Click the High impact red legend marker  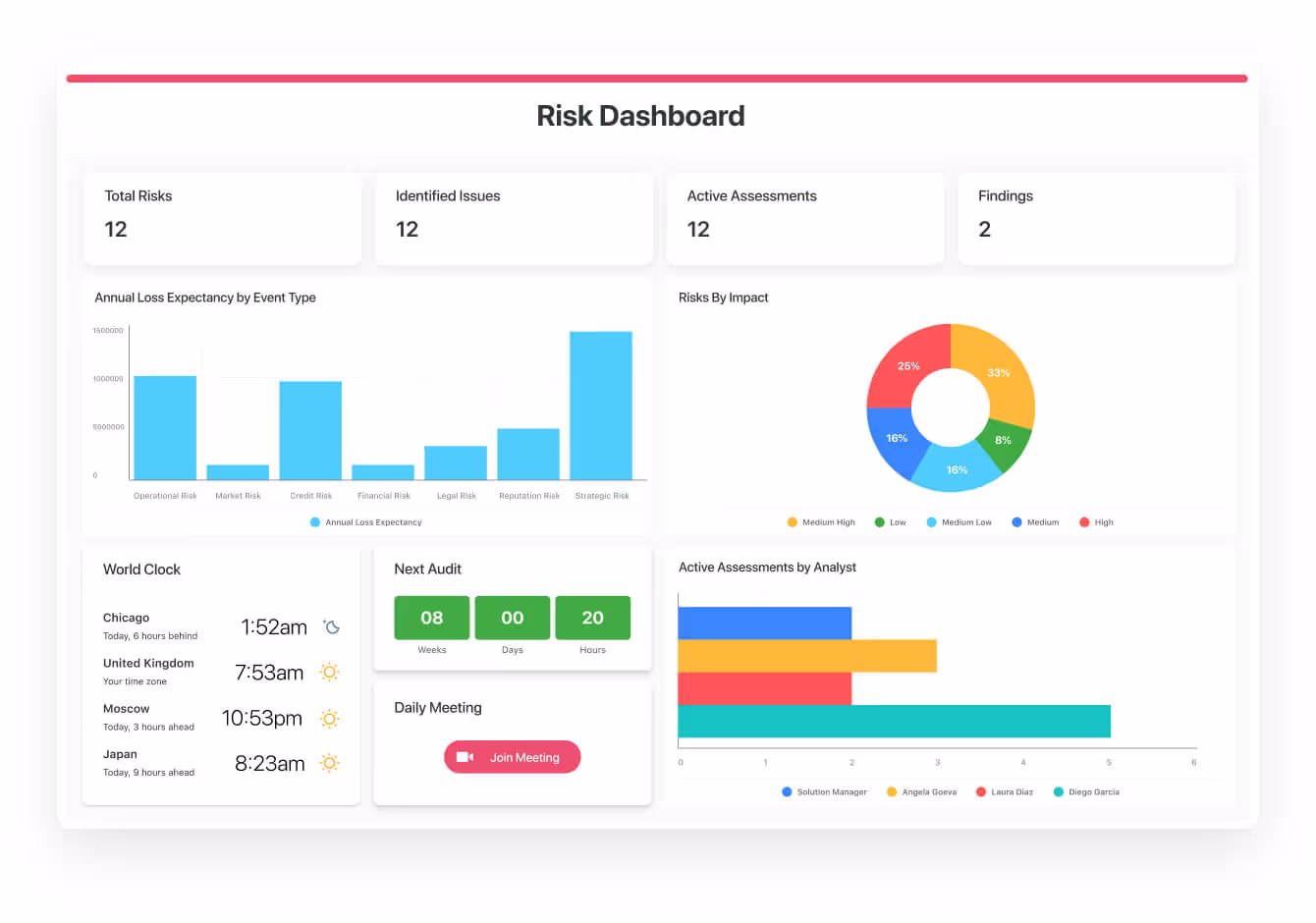pos(1084,522)
